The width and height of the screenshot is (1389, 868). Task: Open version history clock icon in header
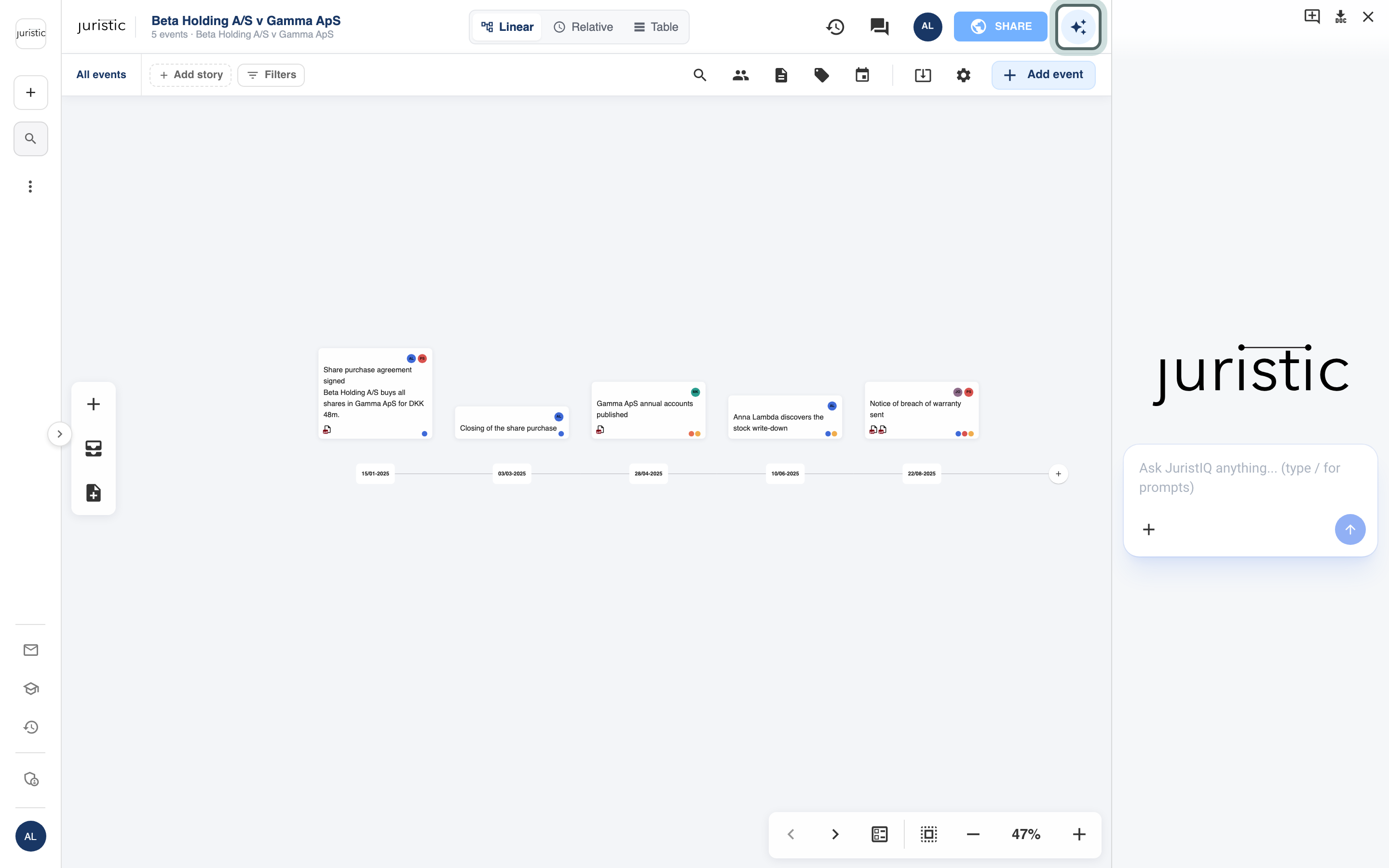click(x=835, y=27)
